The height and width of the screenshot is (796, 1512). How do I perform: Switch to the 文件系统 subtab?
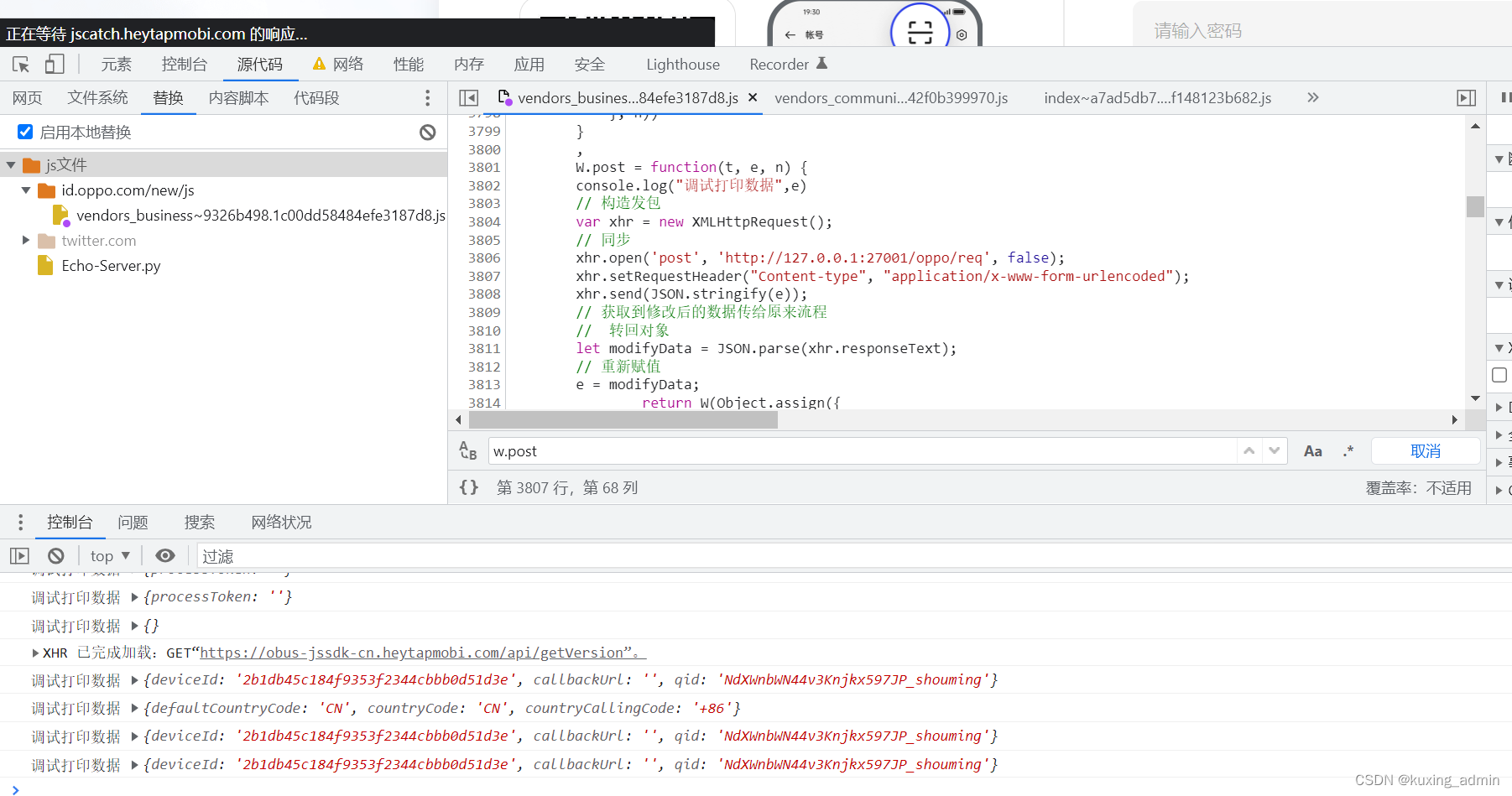pos(97,98)
